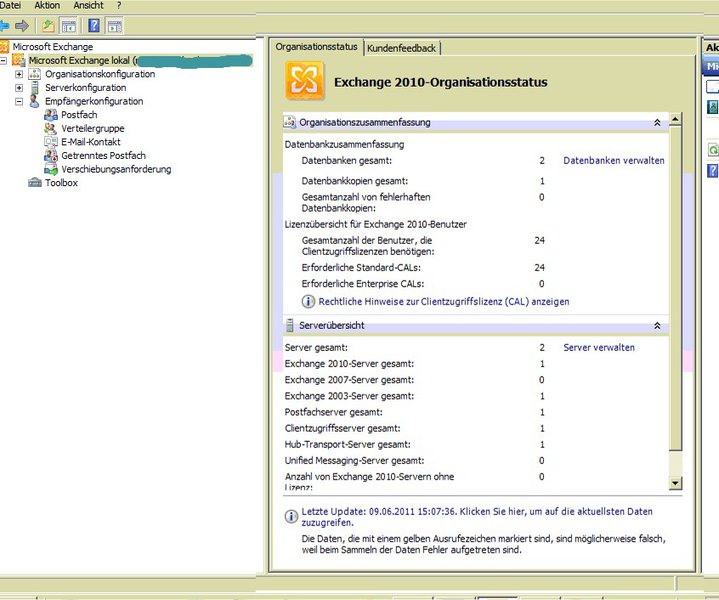Image resolution: width=719 pixels, height=600 pixels.
Task: Click the Serverkonfiguration server icon
Action: (x=35, y=88)
